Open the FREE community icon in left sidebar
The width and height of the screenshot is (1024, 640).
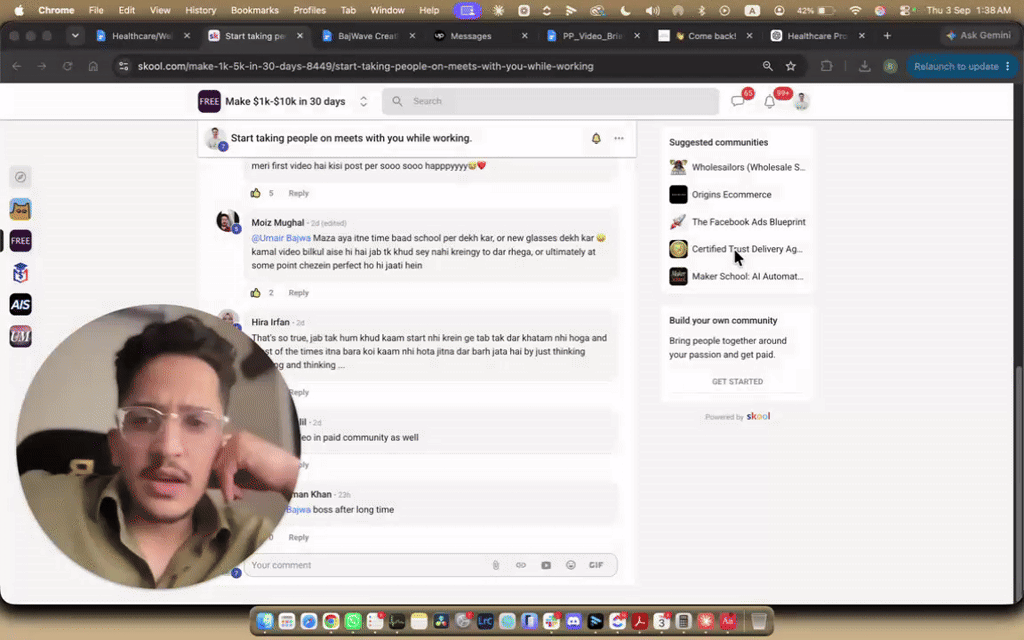(x=20, y=241)
